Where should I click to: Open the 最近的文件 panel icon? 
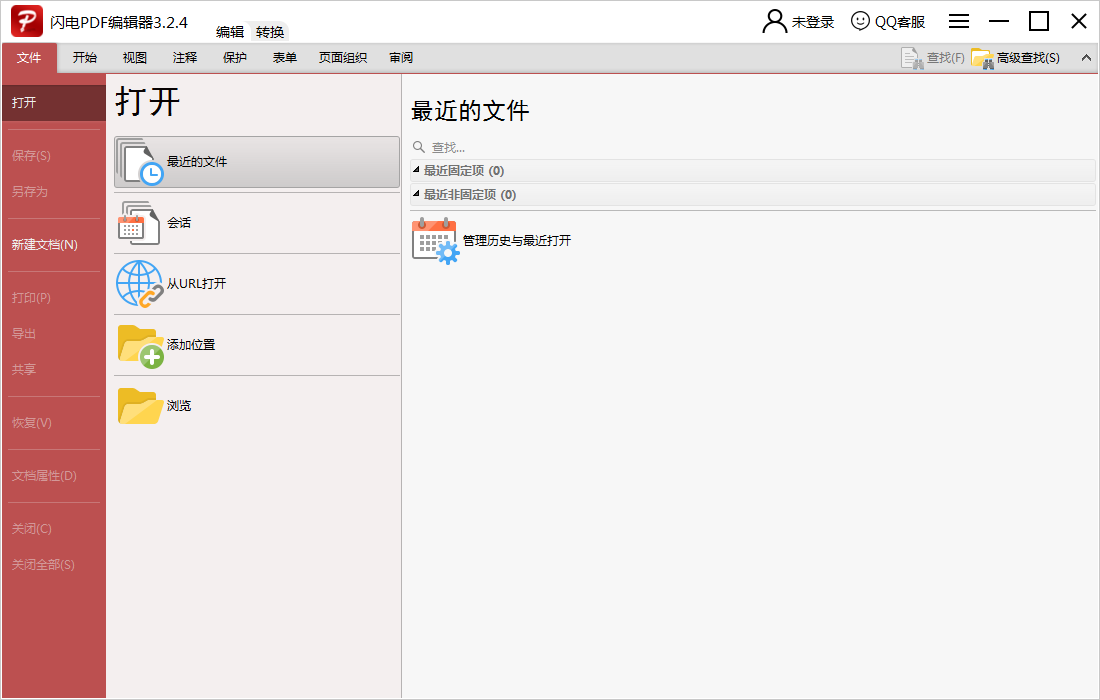pyautogui.click(x=140, y=162)
